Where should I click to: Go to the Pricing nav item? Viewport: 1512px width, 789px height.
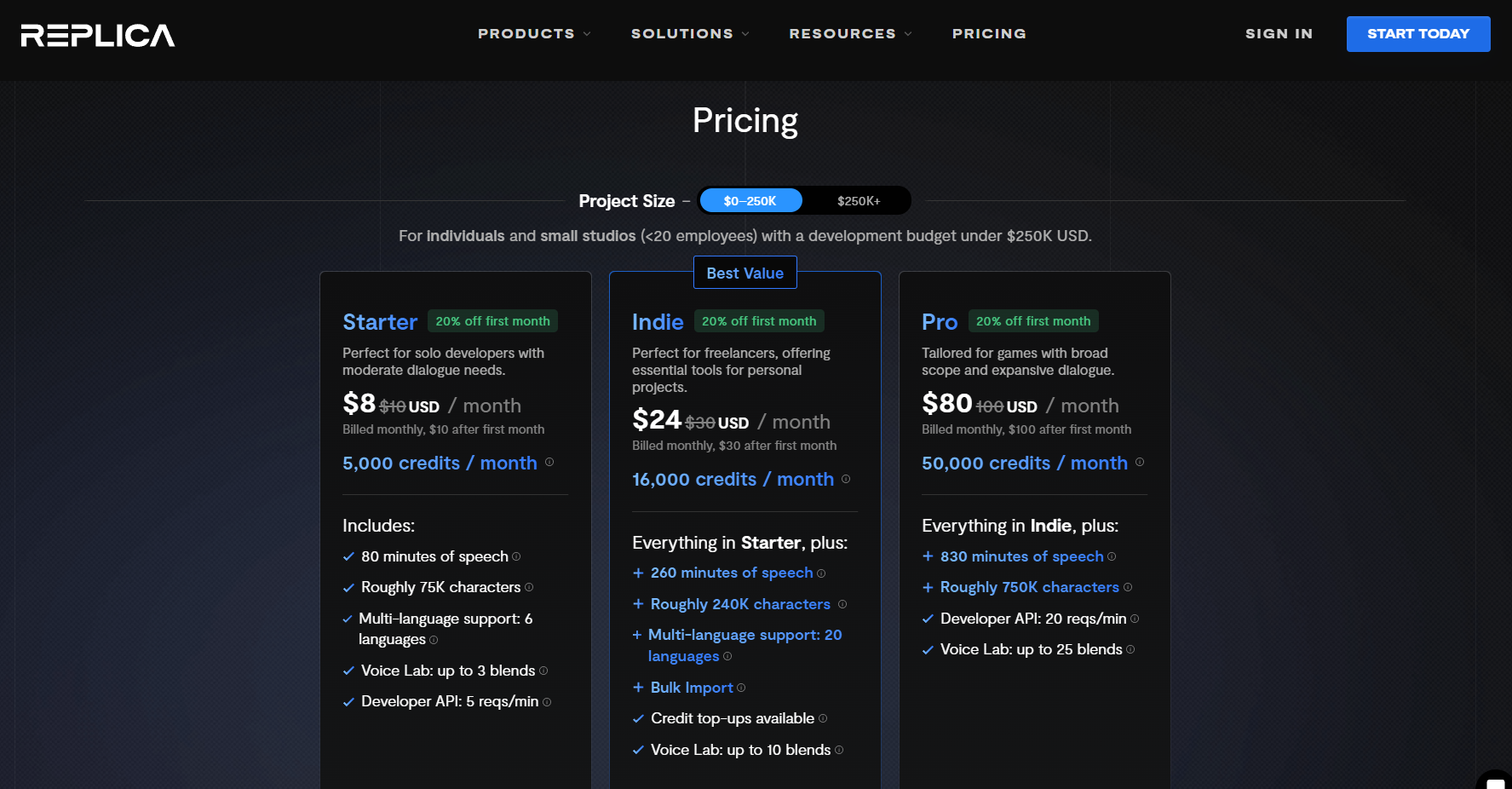[989, 34]
